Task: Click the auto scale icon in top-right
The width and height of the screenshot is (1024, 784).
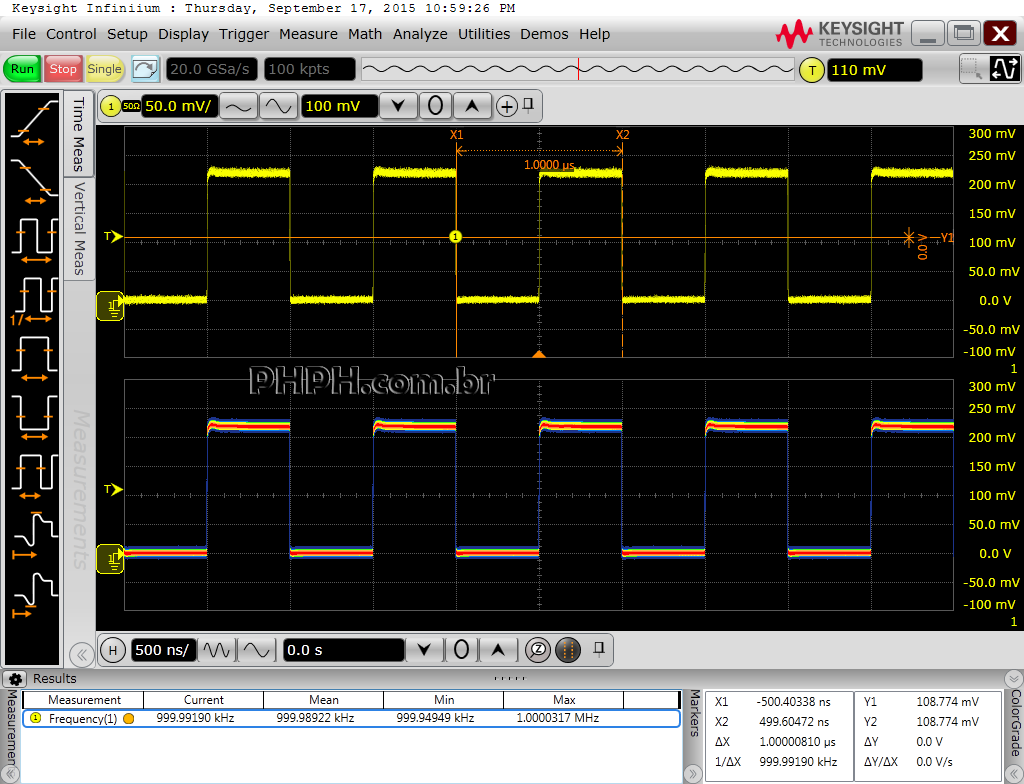Action: (1004, 69)
